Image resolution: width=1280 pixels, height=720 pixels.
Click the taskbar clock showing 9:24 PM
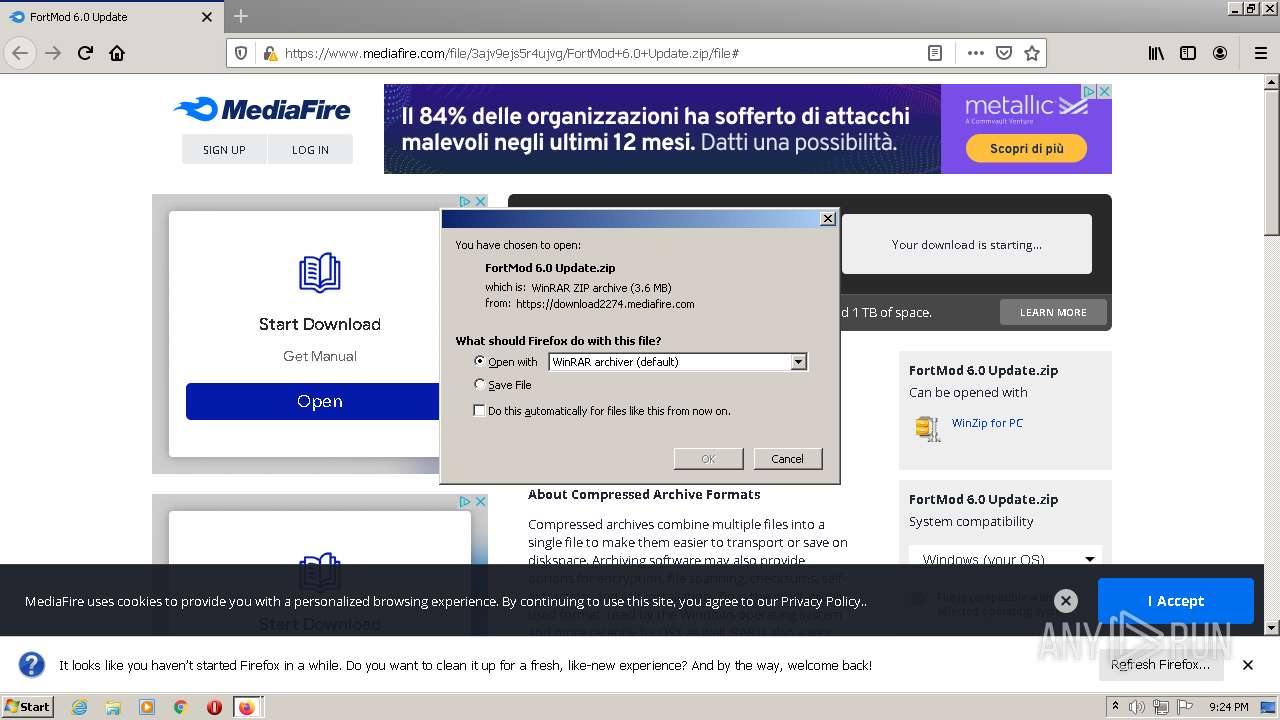point(1228,707)
